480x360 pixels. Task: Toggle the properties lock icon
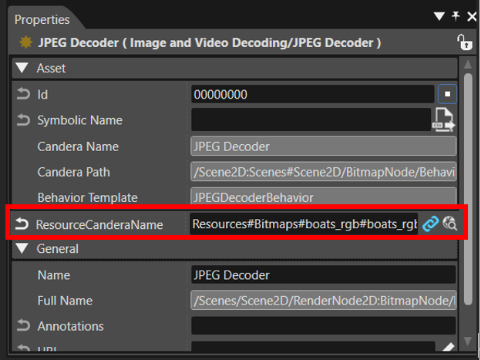(x=464, y=42)
